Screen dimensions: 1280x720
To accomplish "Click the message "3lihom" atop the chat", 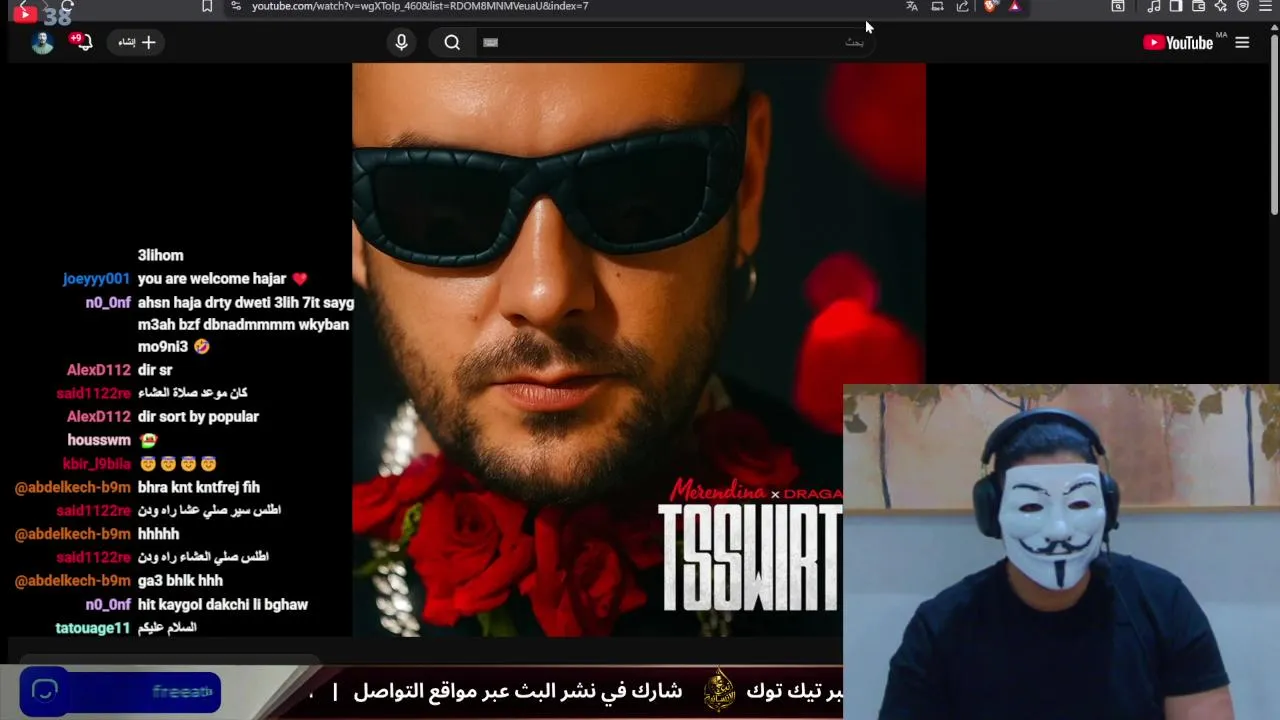I will coord(160,255).
